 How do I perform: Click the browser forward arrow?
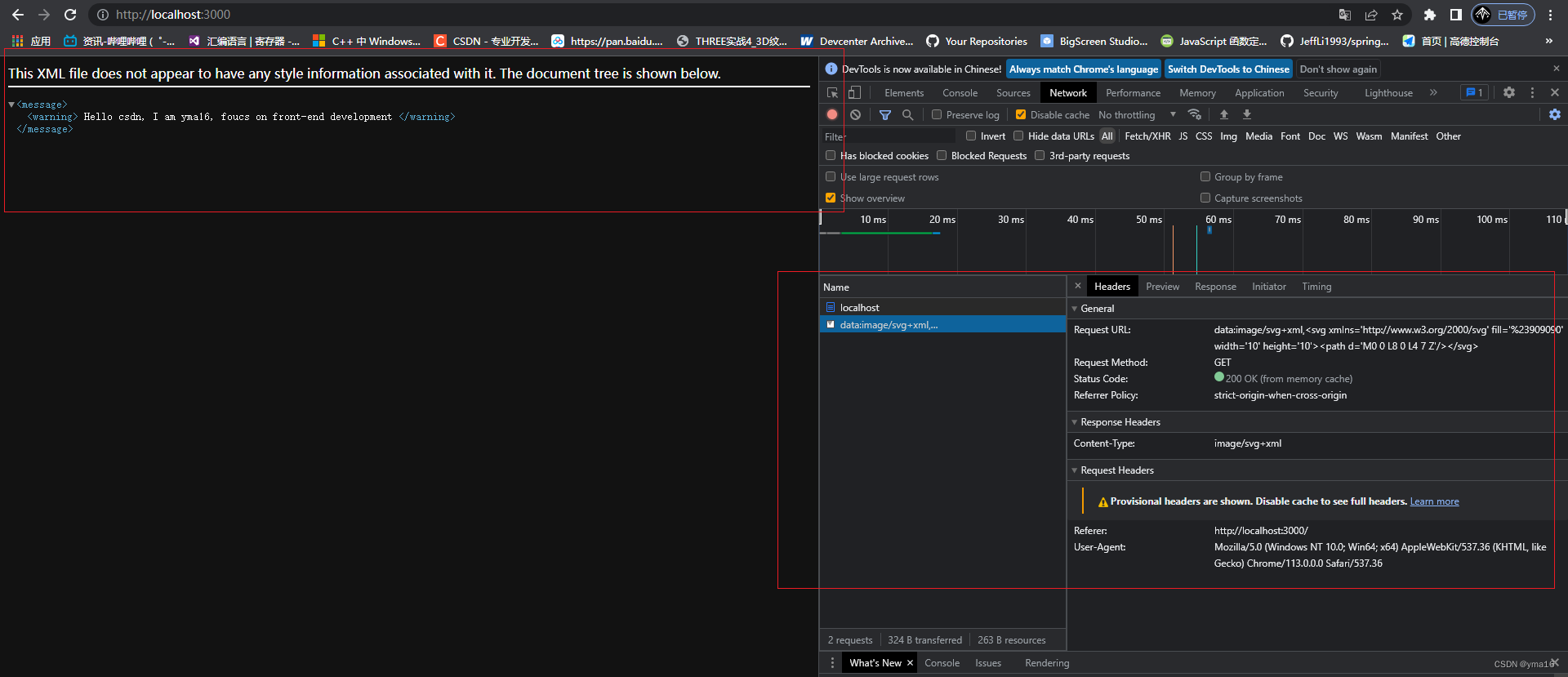coord(44,15)
